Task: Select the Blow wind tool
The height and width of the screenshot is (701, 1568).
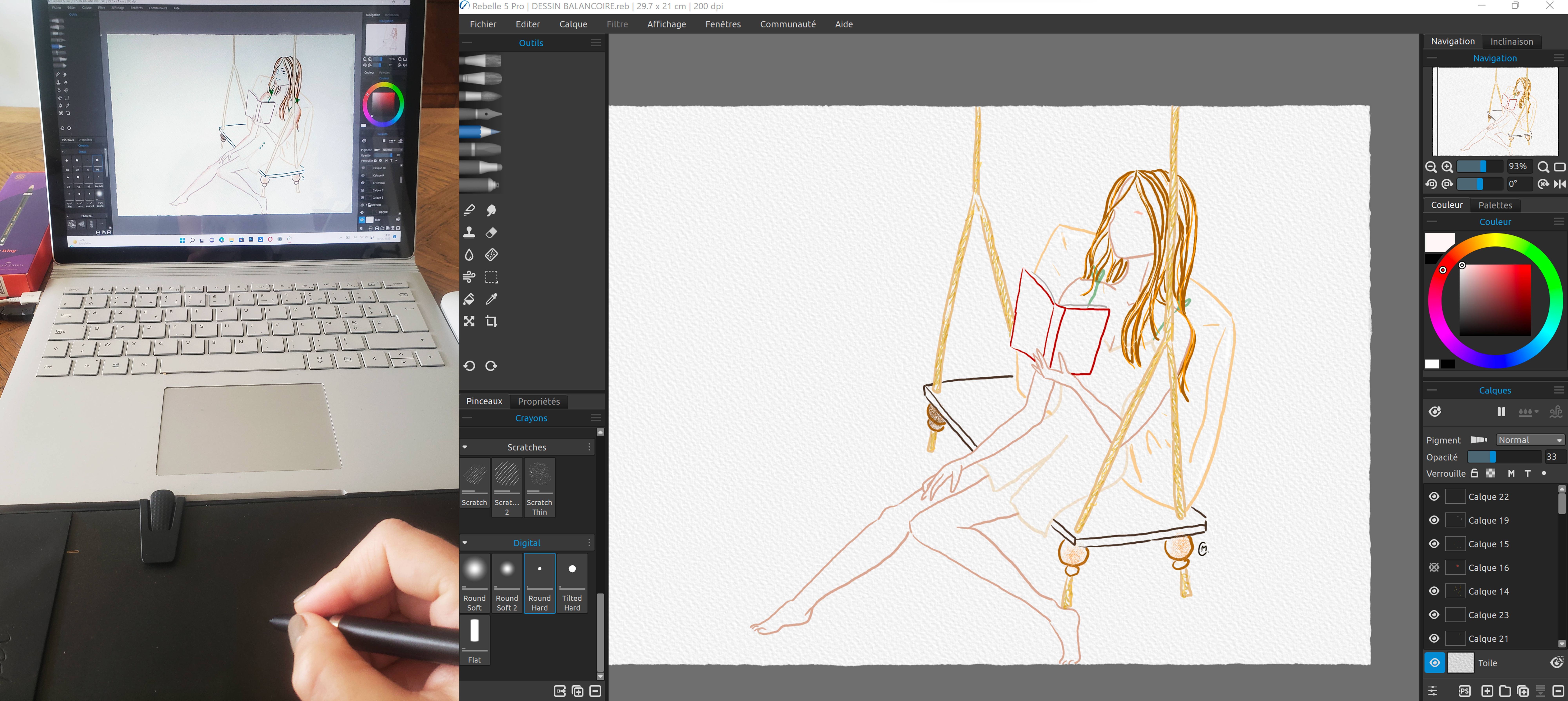Action: (x=469, y=277)
